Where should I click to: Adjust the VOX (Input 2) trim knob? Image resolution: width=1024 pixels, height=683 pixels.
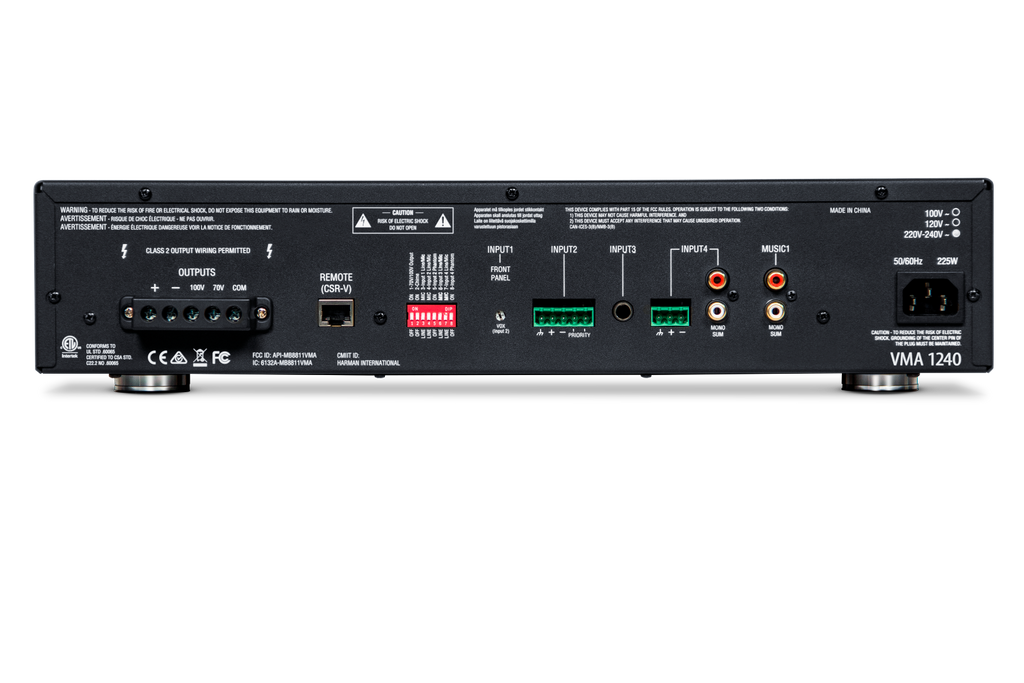click(x=501, y=315)
